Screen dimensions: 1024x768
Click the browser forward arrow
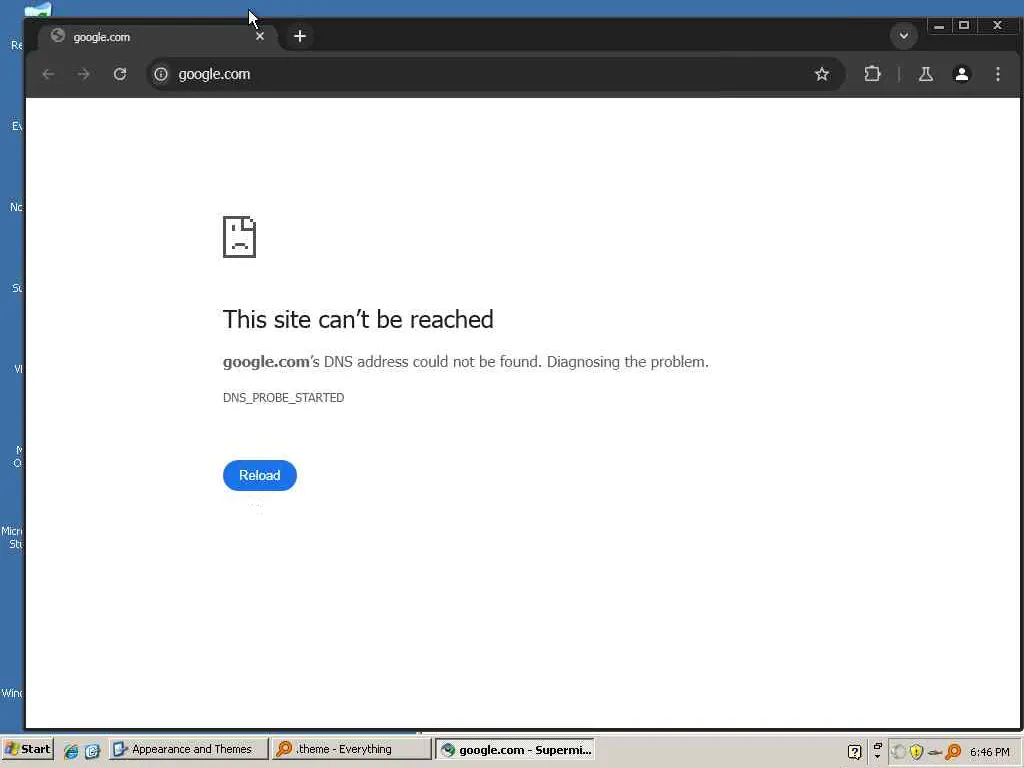[x=84, y=74]
